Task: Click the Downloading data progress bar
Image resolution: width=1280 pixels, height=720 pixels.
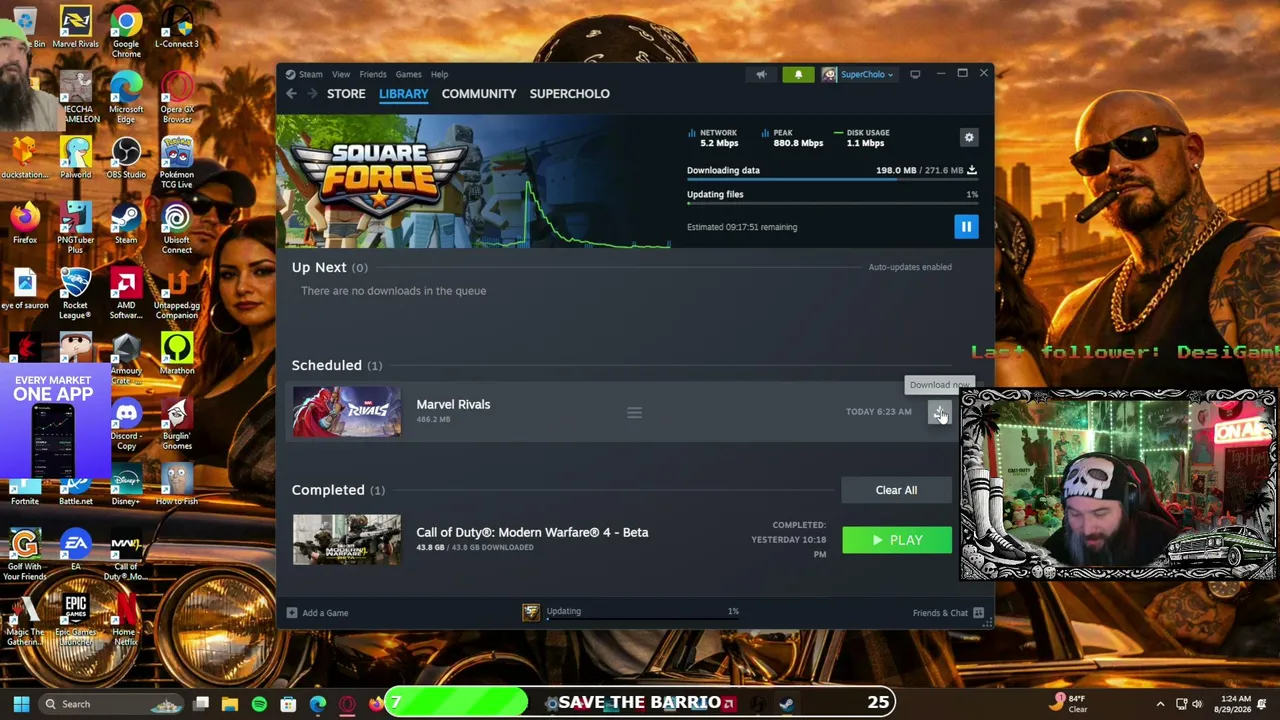Action: tap(832, 180)
